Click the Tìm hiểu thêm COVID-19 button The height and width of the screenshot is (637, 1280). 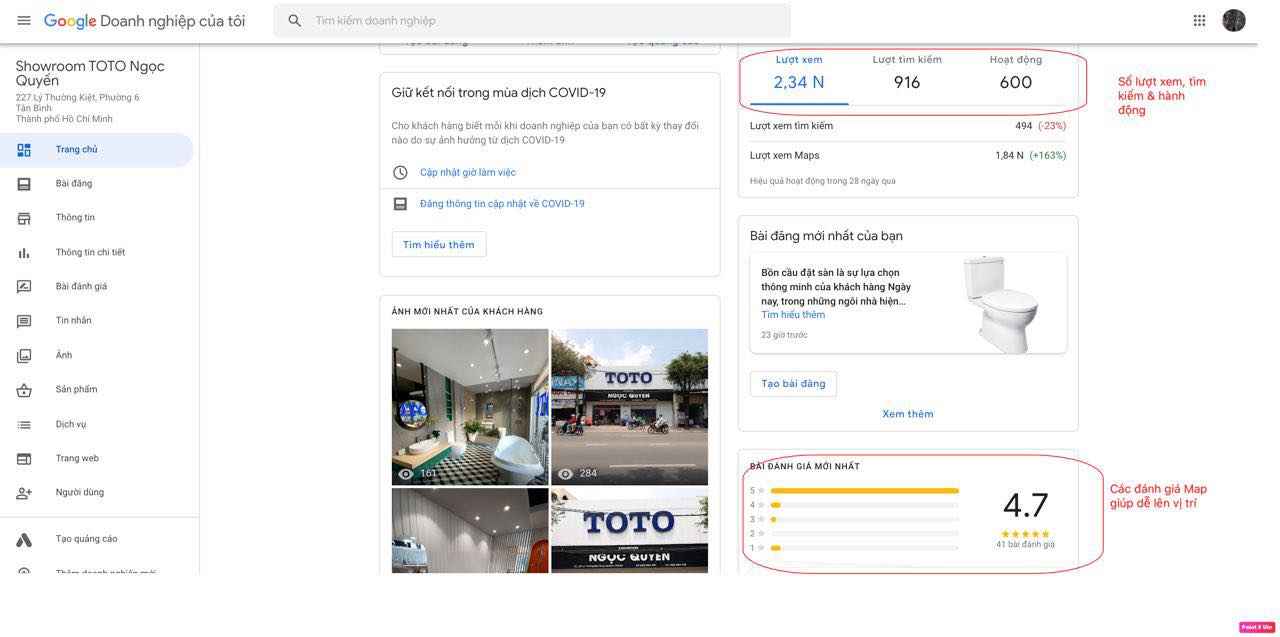[x=439, y=245]
